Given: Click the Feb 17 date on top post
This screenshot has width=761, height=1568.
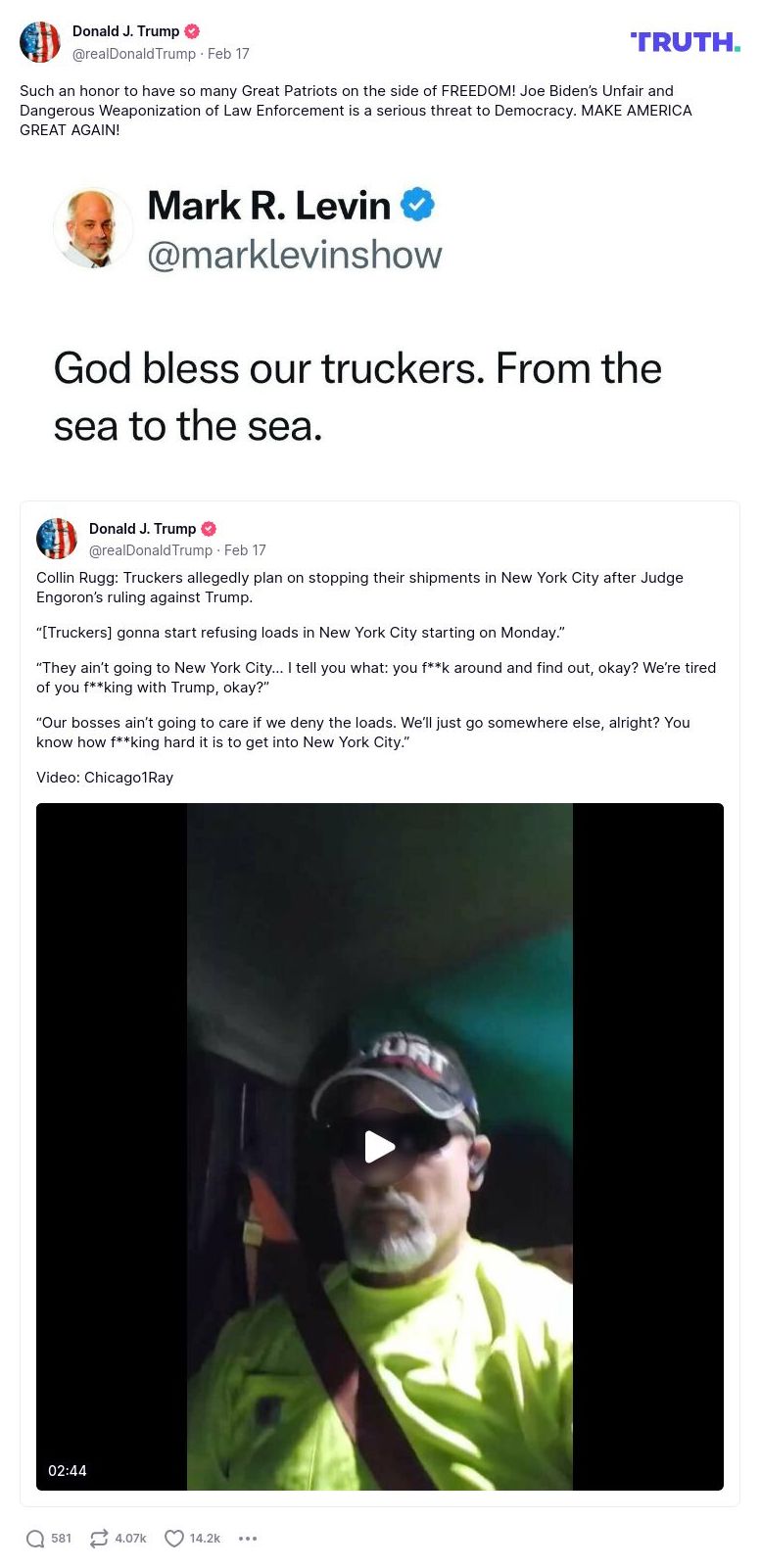Looking at the screenshot, I should tap(228, 54).
